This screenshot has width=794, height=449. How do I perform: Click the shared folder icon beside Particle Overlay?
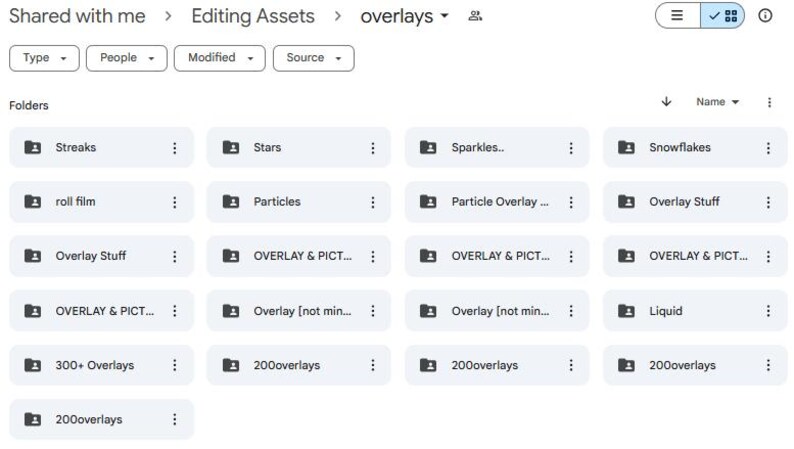click(x=428, y=201)
